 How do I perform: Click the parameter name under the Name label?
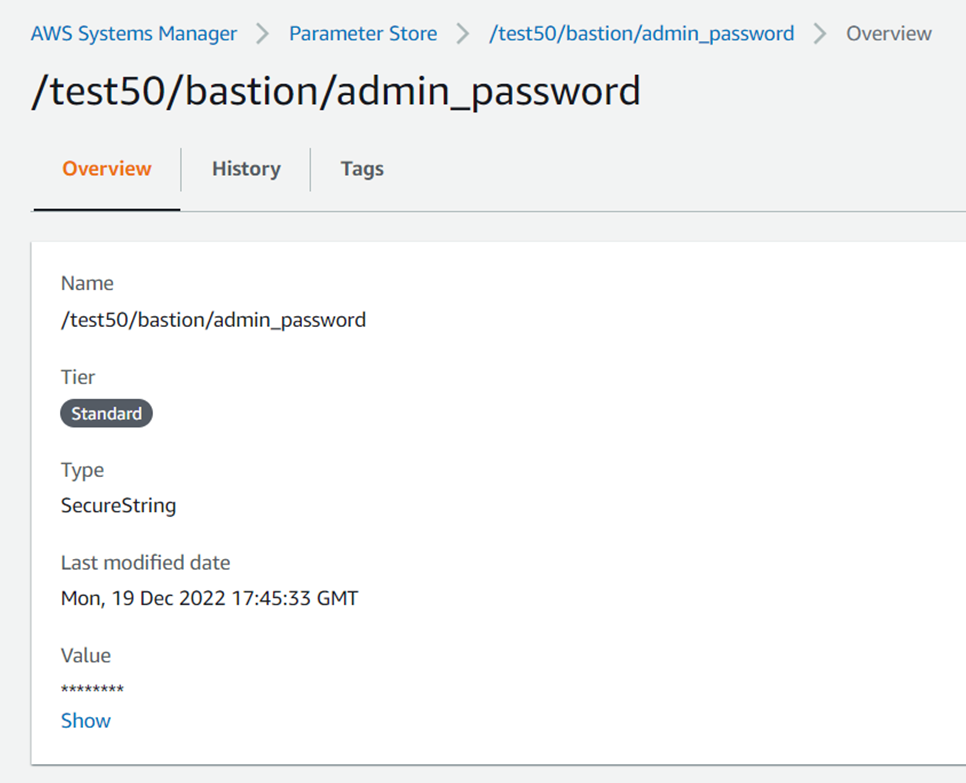(213, 320)
